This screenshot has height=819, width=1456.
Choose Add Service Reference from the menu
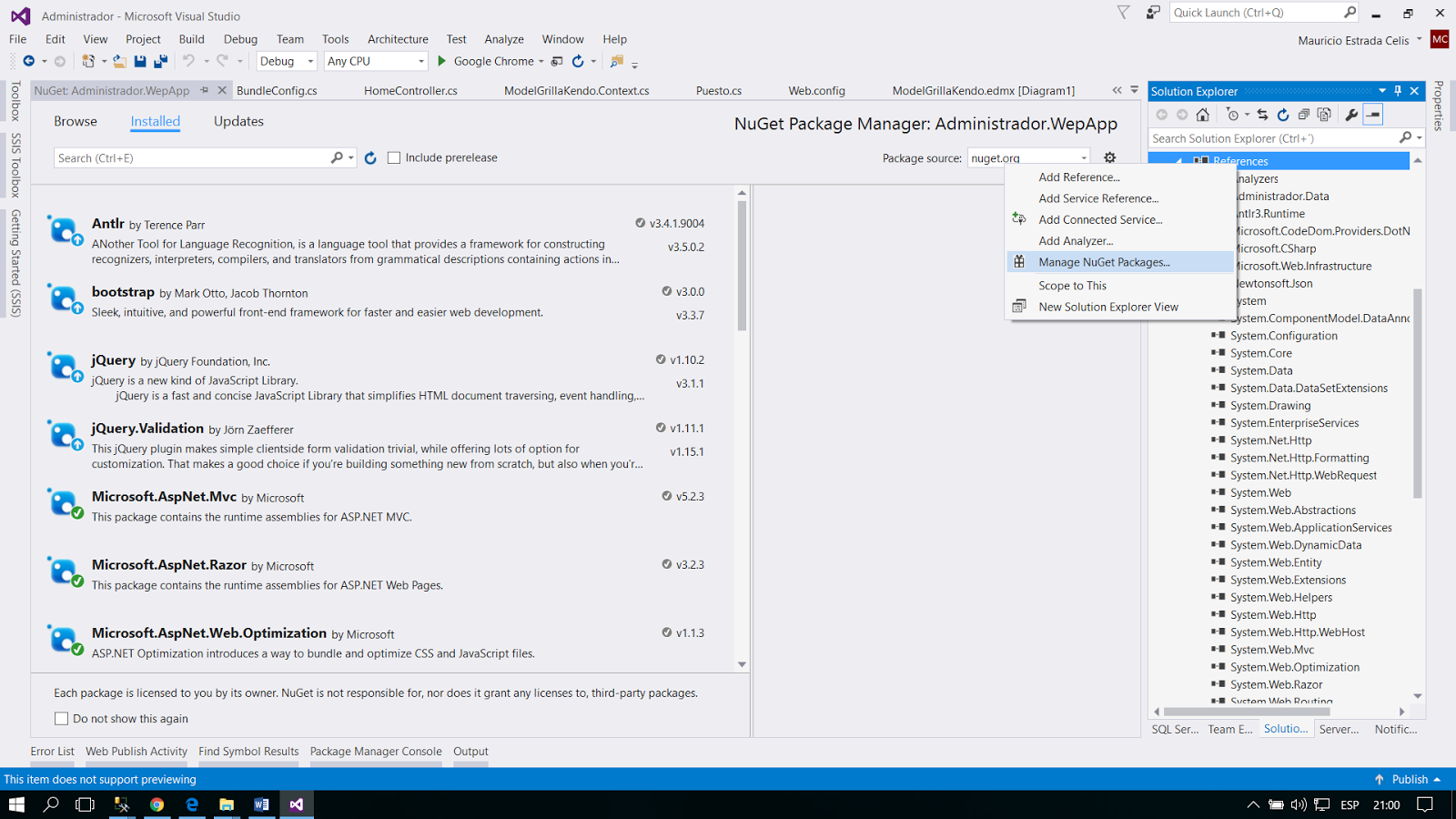point(1098,198)
